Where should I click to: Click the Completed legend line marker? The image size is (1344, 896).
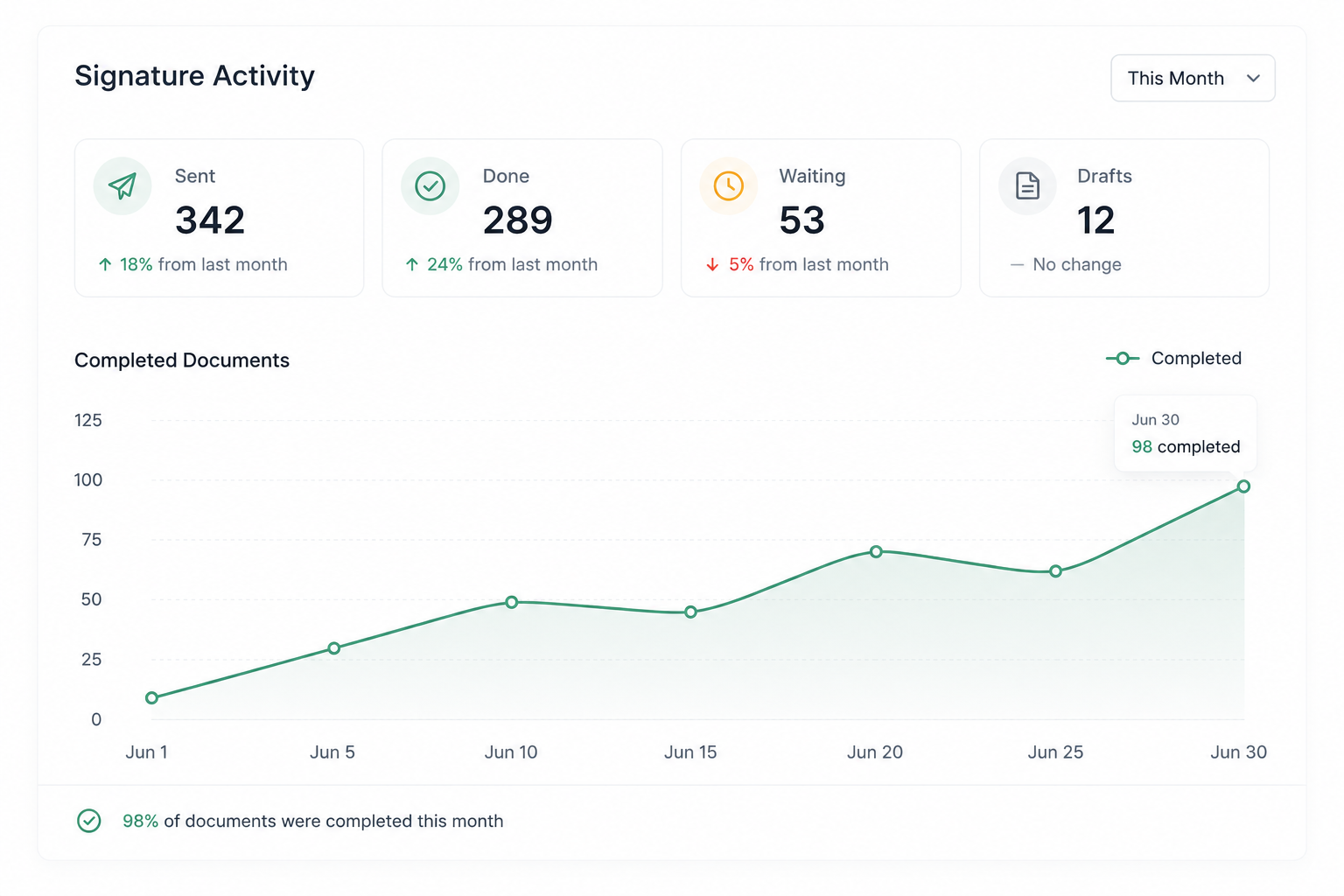(x=1123, y=358)
